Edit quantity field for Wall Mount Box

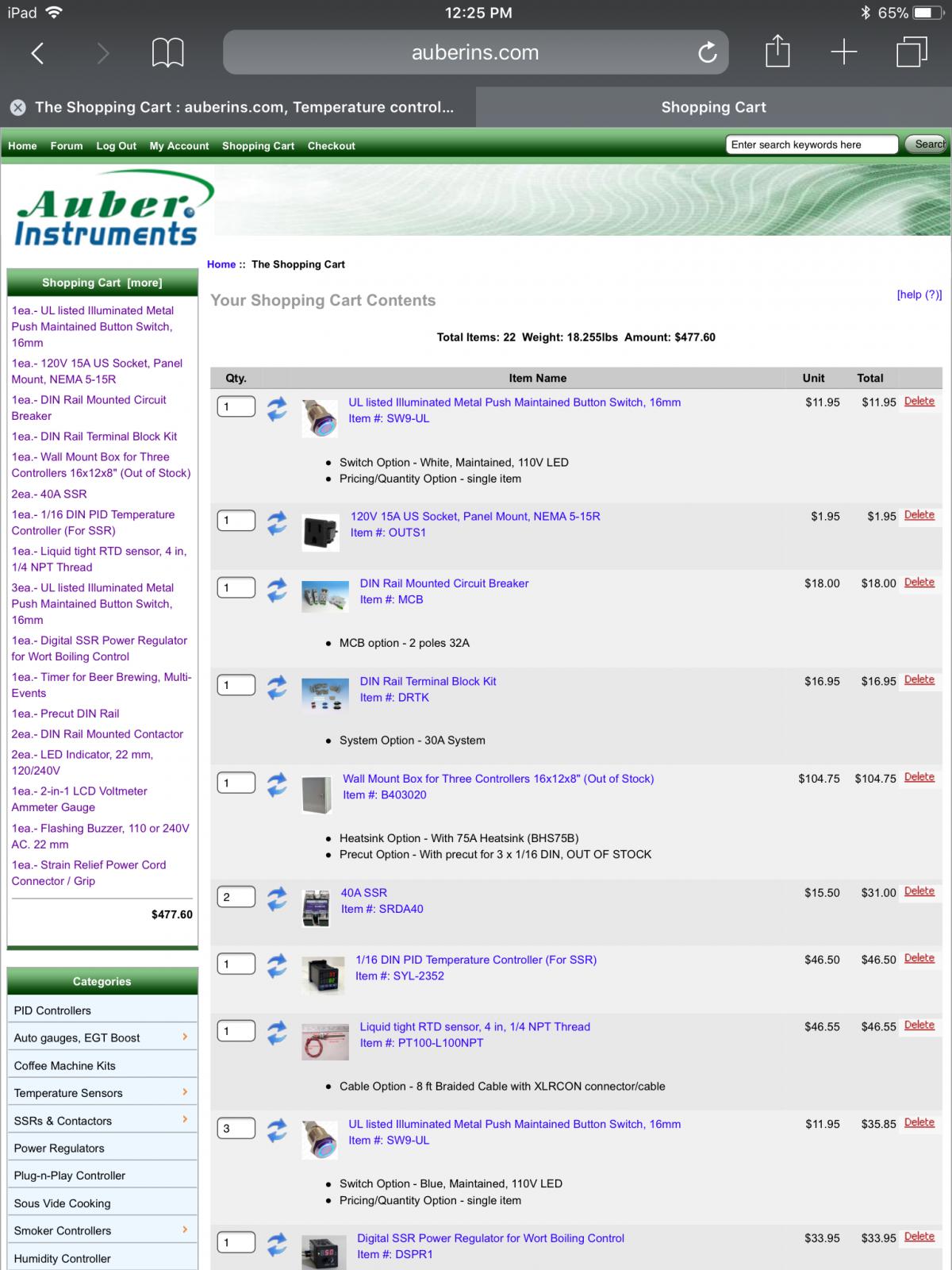[236, 783]
